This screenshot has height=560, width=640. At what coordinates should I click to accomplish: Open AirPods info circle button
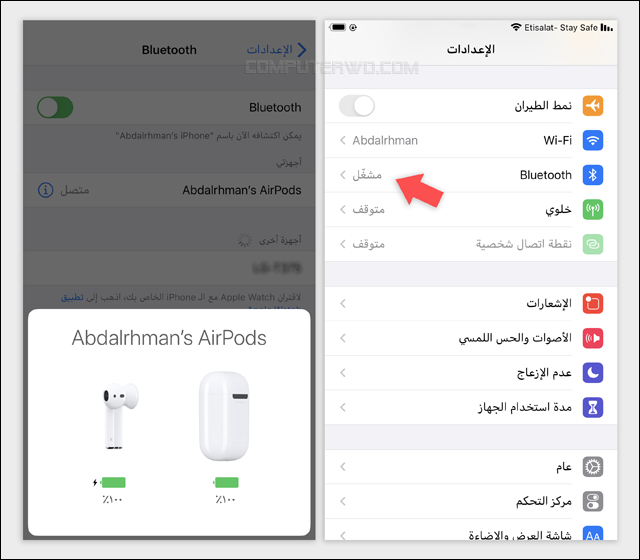point(46,190)
